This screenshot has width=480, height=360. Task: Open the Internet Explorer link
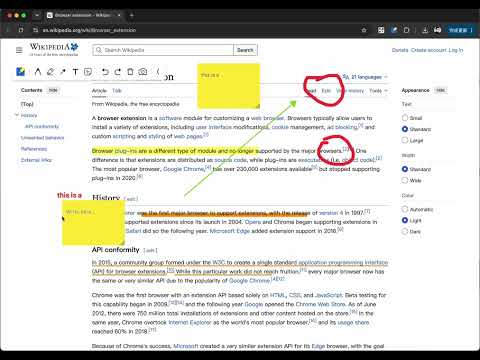pyautogui.click(x=190, y=322)
